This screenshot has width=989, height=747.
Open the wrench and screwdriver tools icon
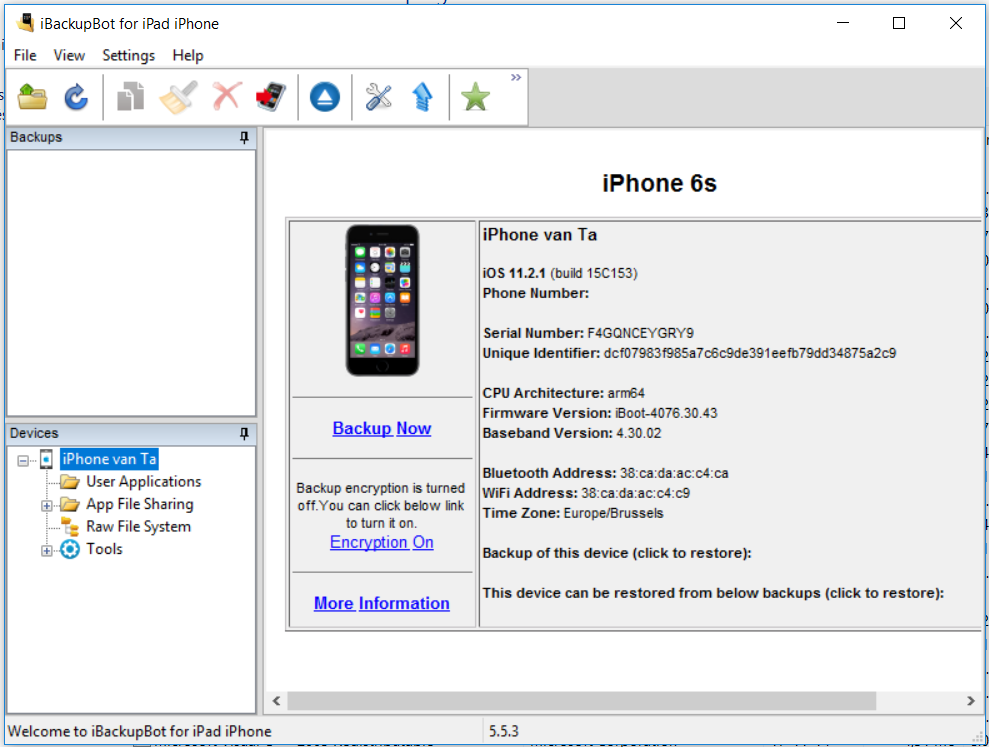click(x=378, y=97)
